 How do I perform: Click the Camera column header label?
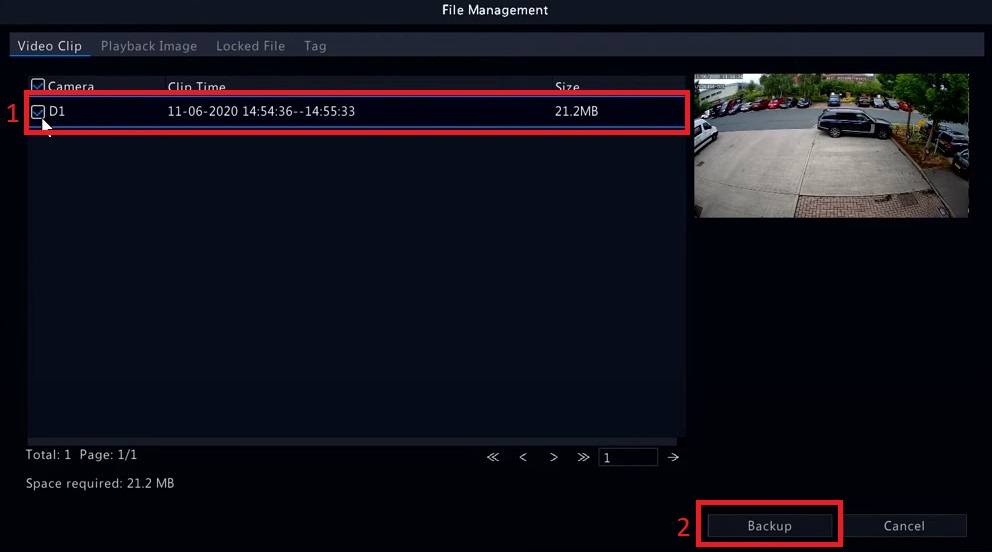(71, 87)
